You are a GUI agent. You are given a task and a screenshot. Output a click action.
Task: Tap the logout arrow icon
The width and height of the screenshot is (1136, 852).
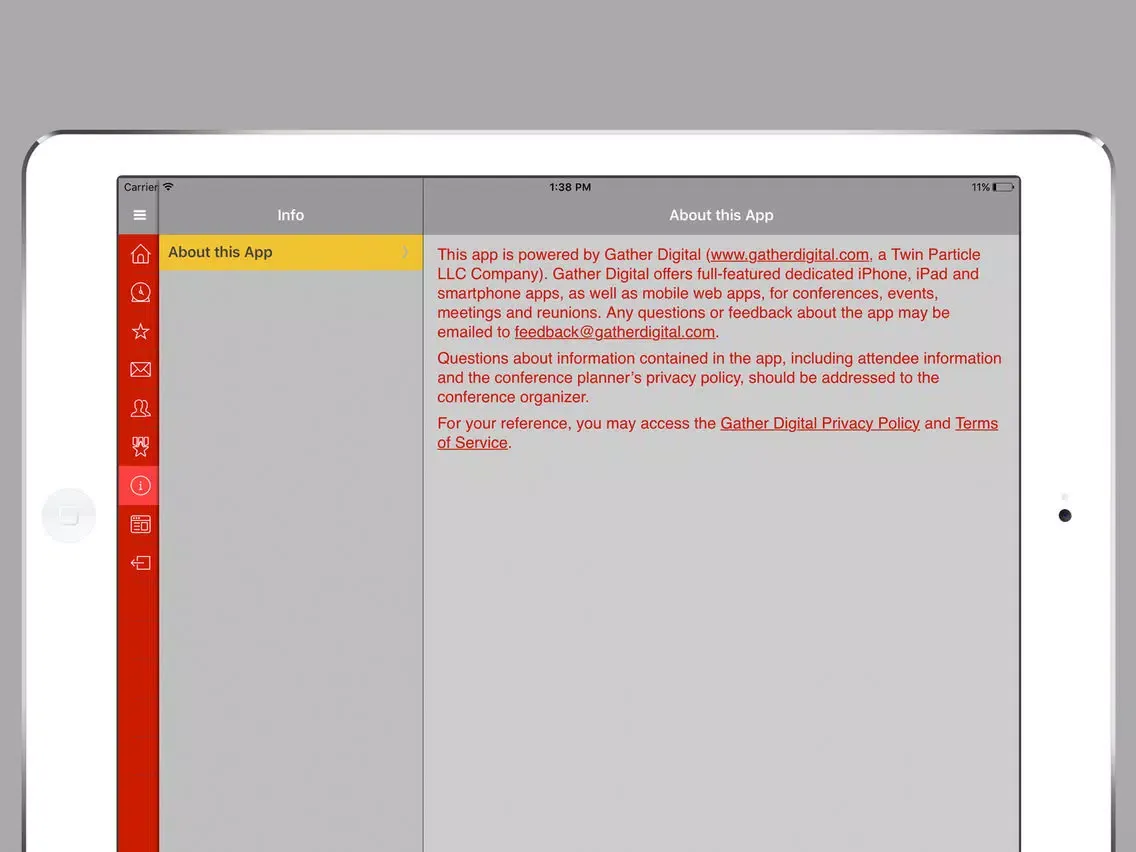140,563
